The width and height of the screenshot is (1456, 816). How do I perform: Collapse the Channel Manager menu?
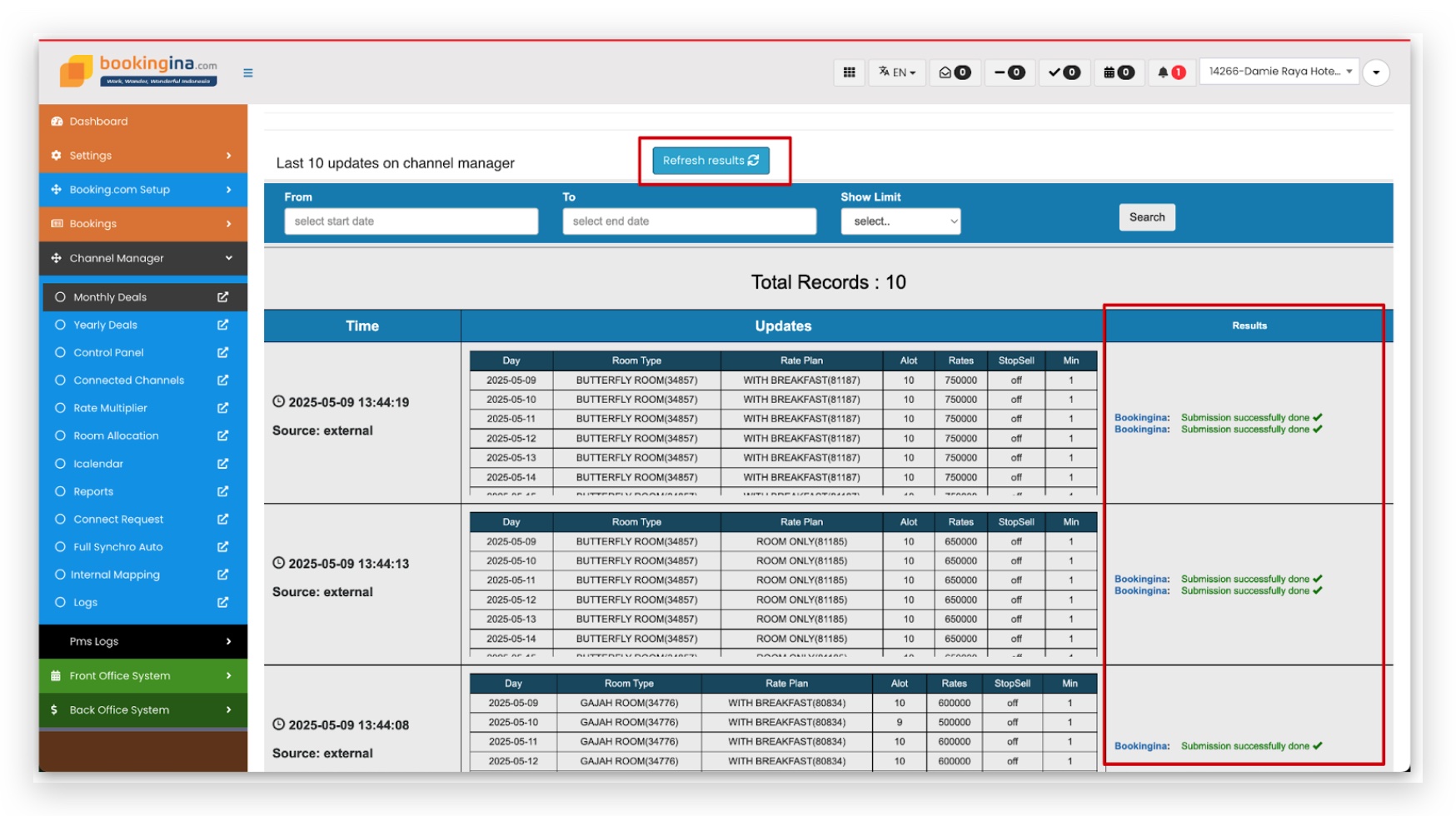click(143, 258)
